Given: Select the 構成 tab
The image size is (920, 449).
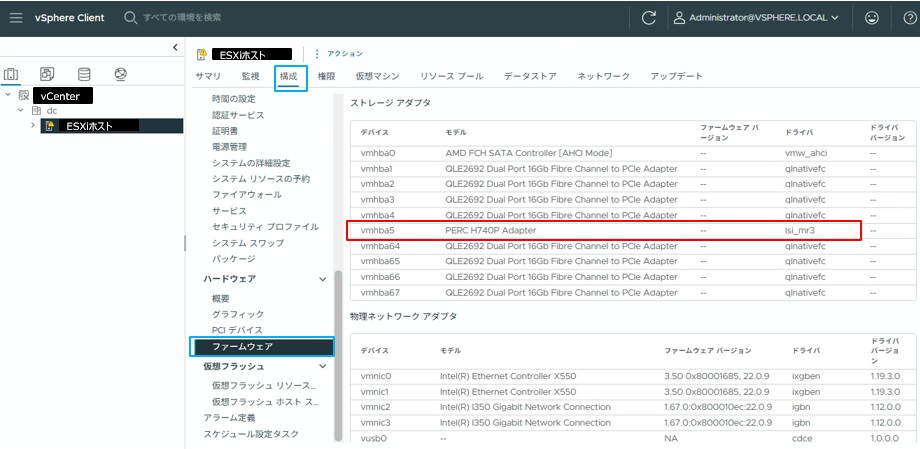Looking at the screenshot, I should click(x=289, y=76).
